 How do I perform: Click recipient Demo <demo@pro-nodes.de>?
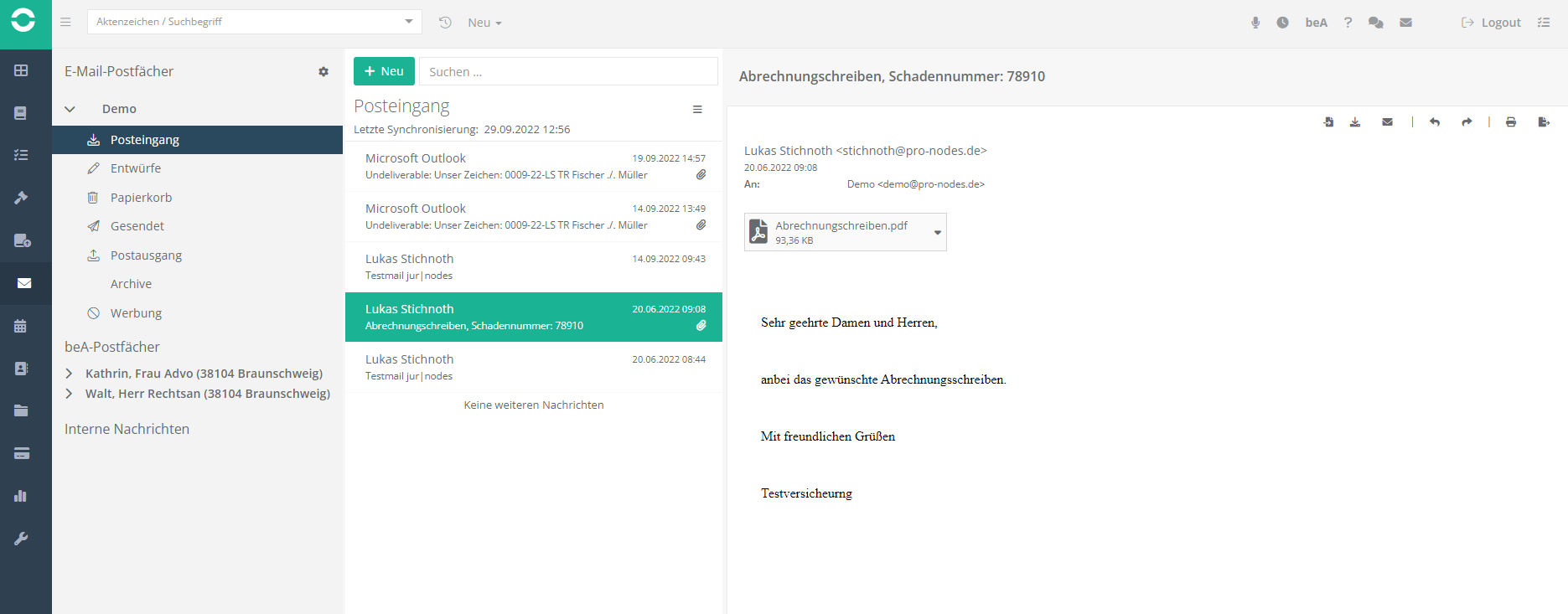(x=916, y=184)
